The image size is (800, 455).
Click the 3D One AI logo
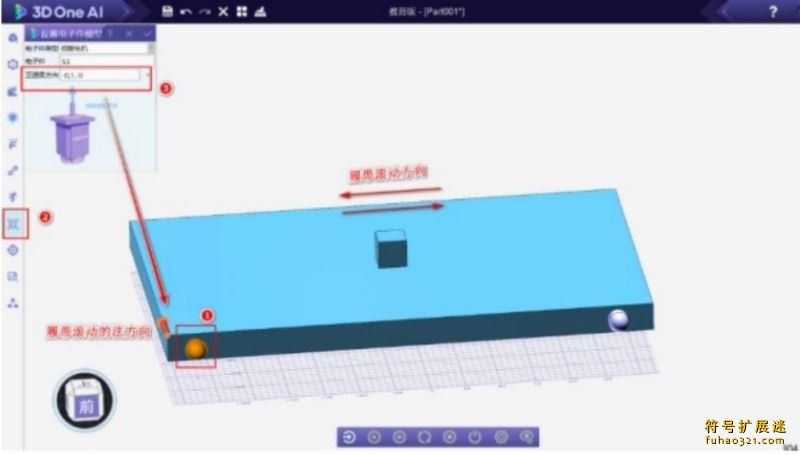pos(59,12)
